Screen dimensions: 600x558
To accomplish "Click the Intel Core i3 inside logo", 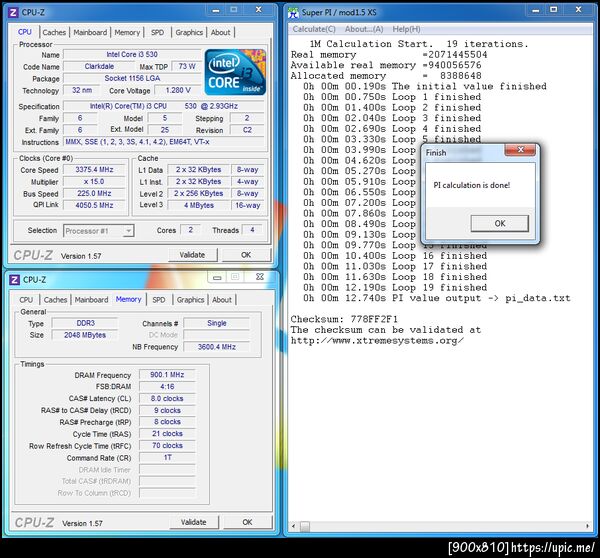I will click(235, 72).
